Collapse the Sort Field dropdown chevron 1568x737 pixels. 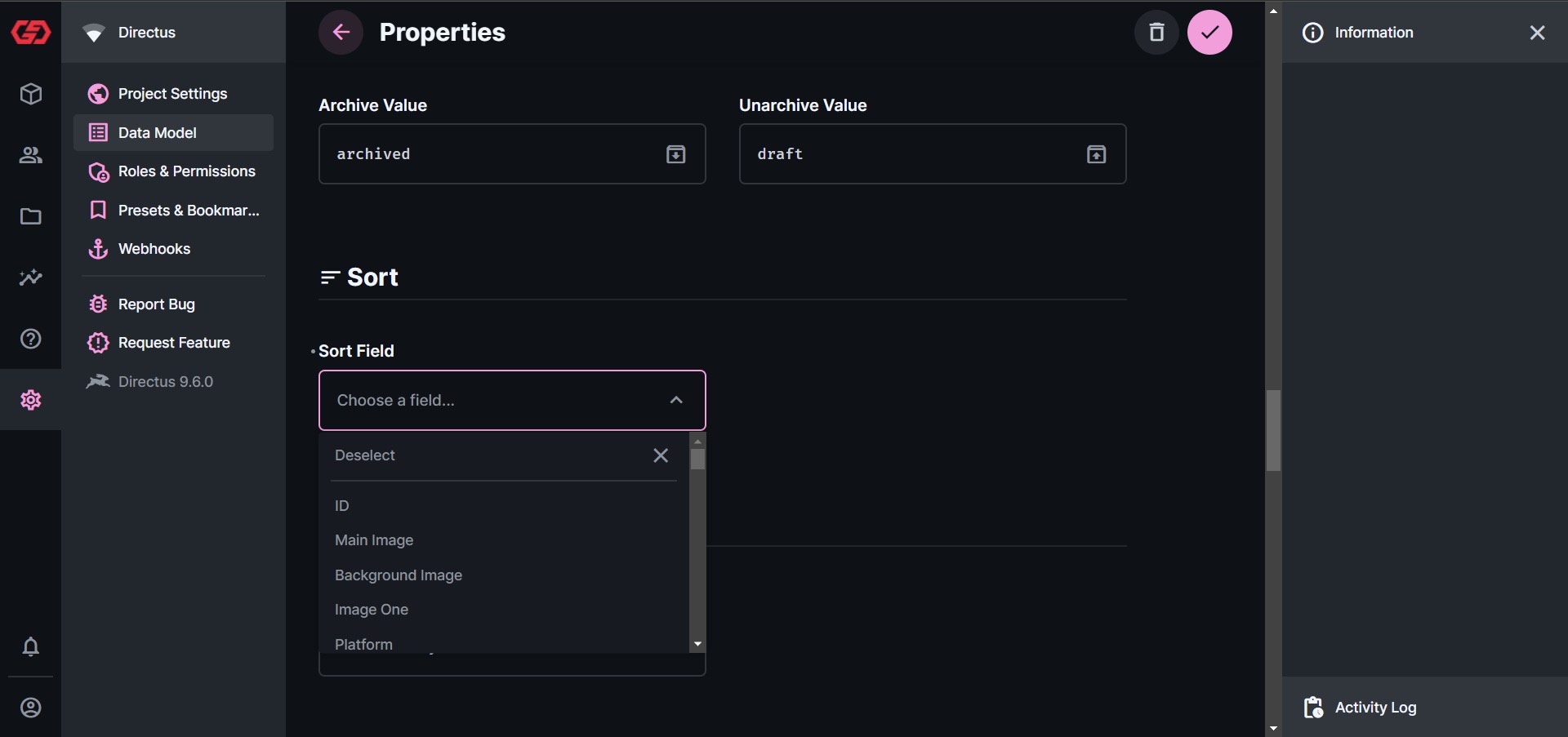(x=675, y=400)
